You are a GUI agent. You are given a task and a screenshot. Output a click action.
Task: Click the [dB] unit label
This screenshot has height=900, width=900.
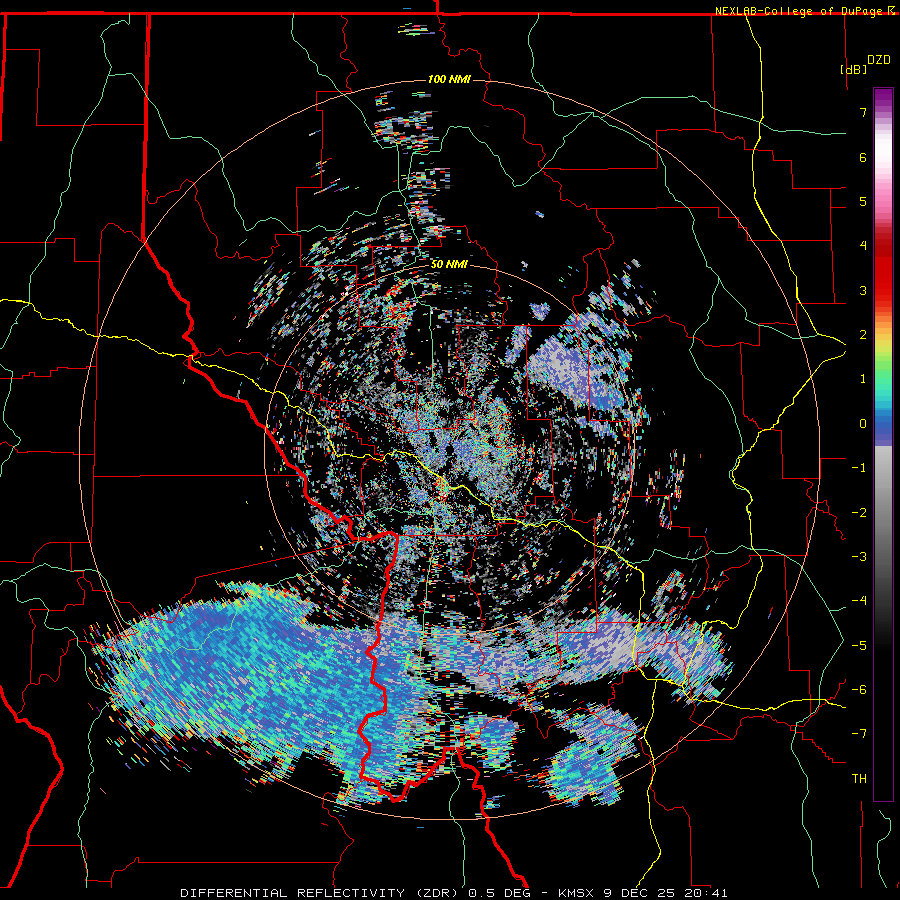[x=854, y=69]
